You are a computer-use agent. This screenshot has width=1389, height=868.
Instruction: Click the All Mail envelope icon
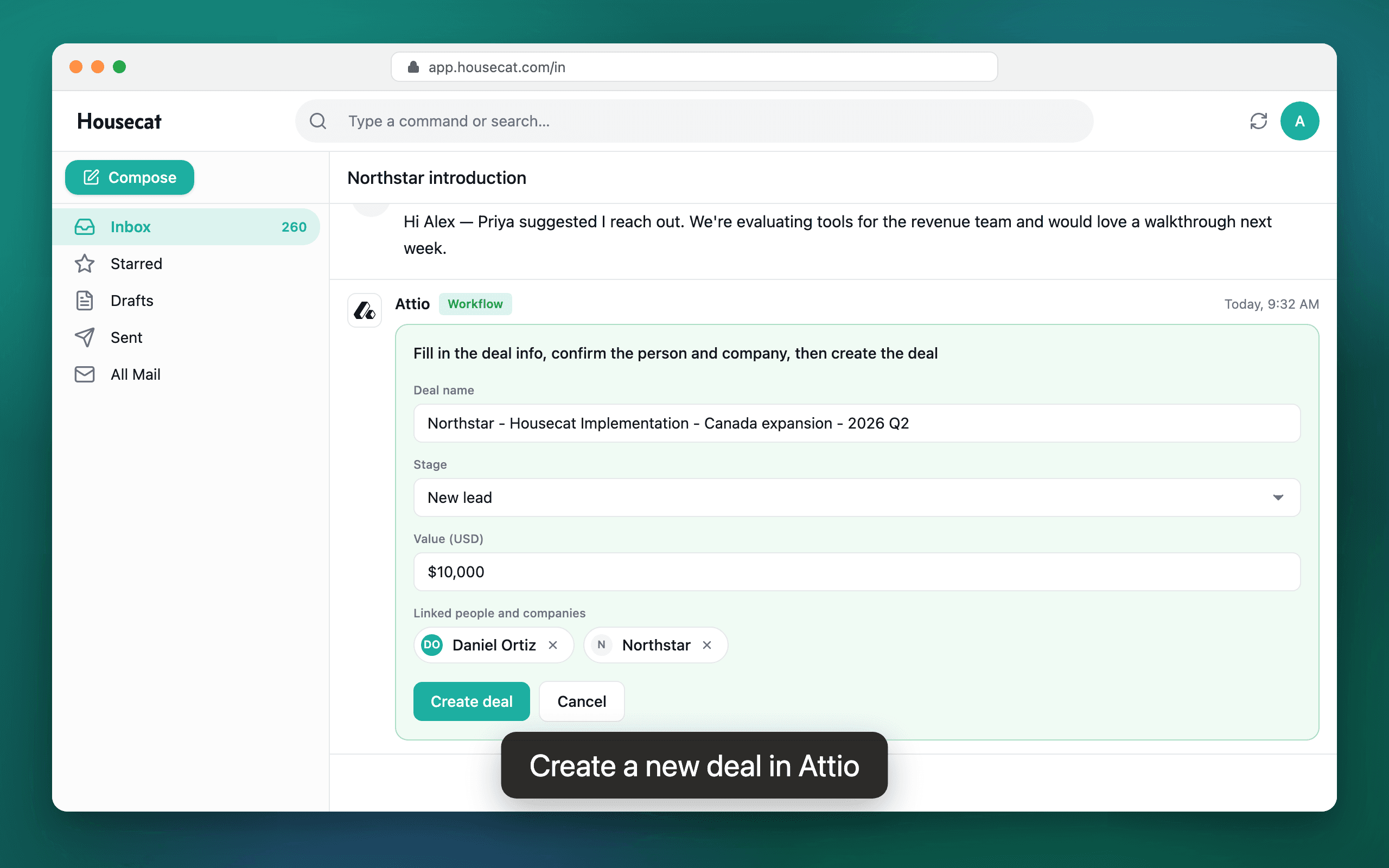[85, 374]
